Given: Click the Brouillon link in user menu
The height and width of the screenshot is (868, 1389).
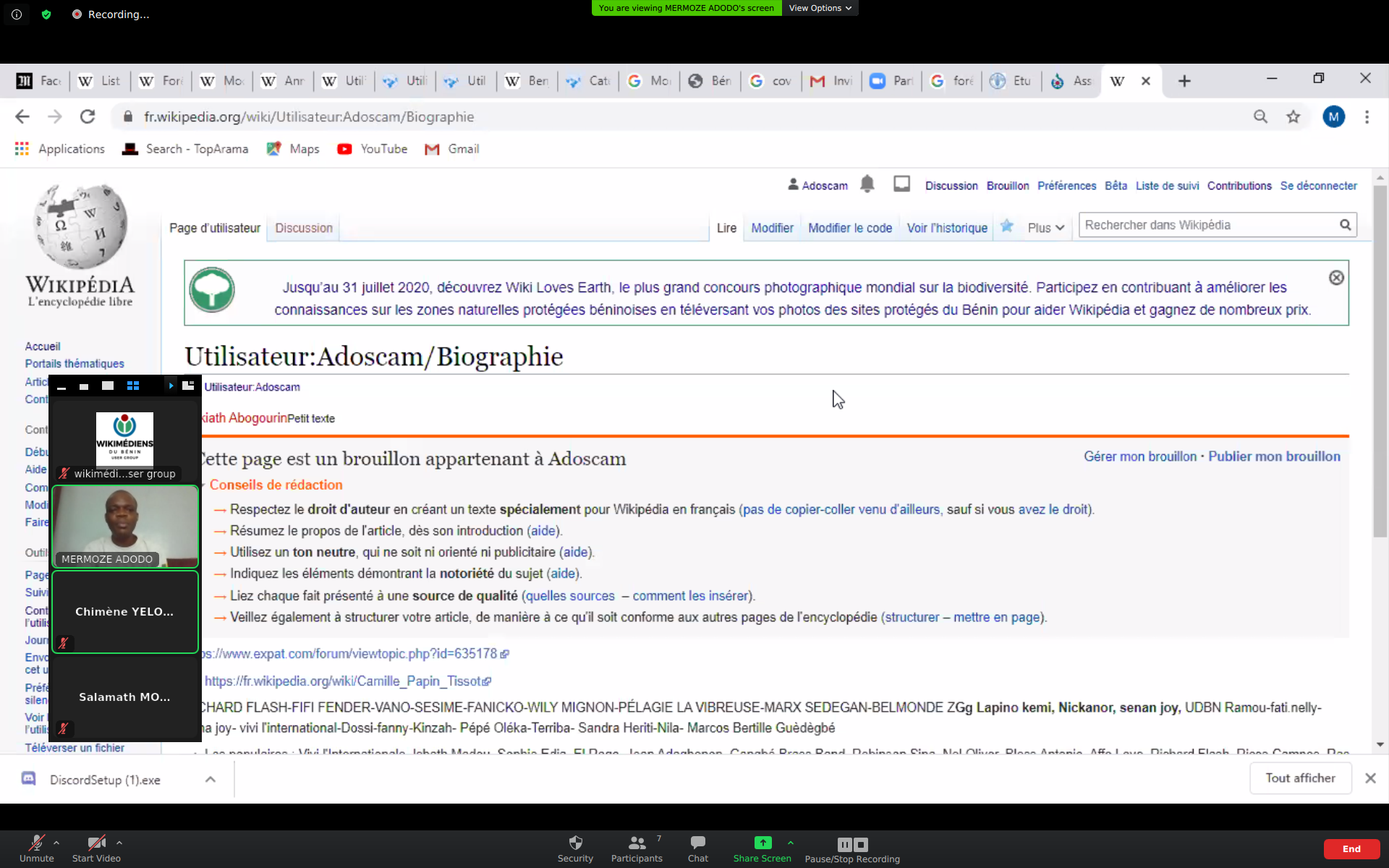Looking at the screenshot, I should [1008, 186].
